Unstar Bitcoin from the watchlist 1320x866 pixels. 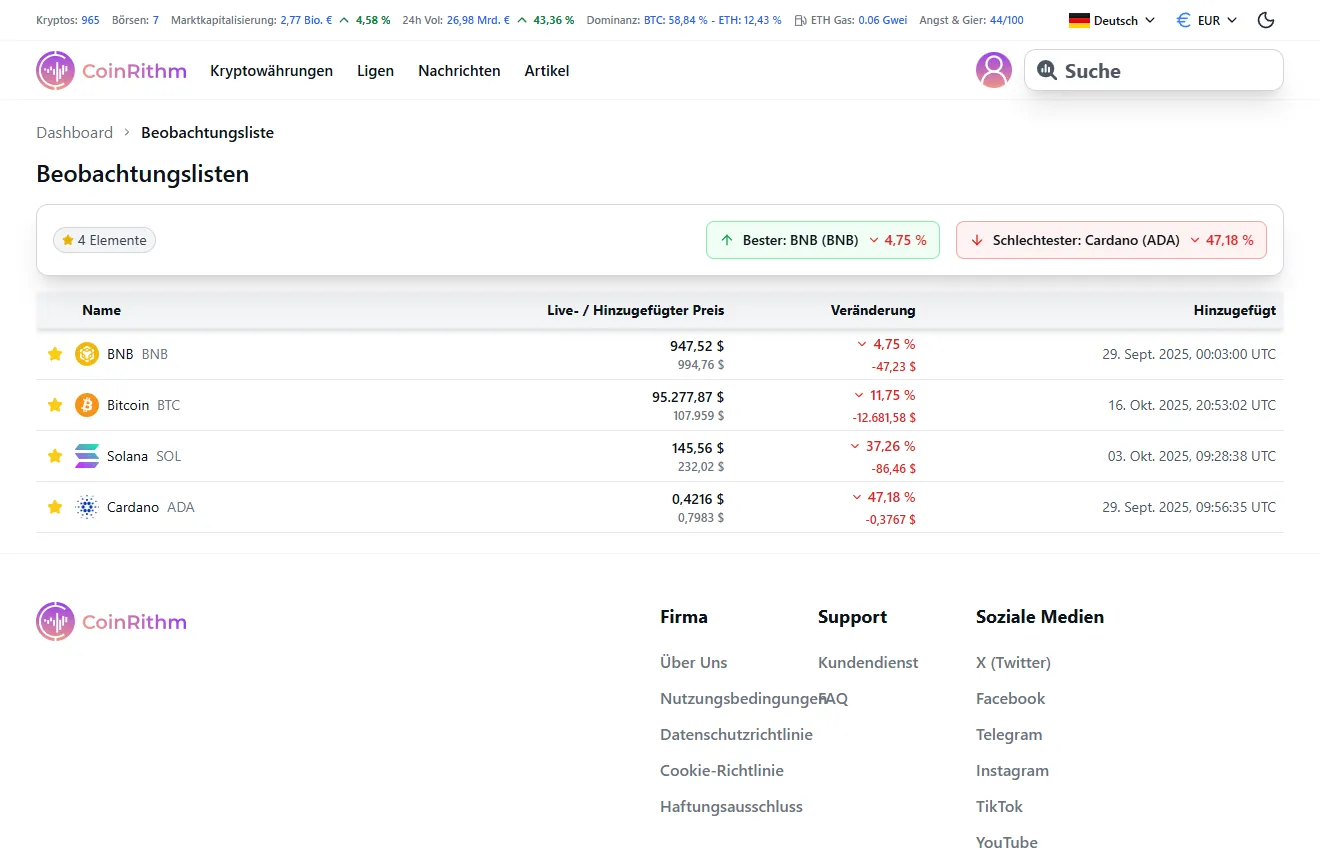pyautogui.click(x=55, y=404)
